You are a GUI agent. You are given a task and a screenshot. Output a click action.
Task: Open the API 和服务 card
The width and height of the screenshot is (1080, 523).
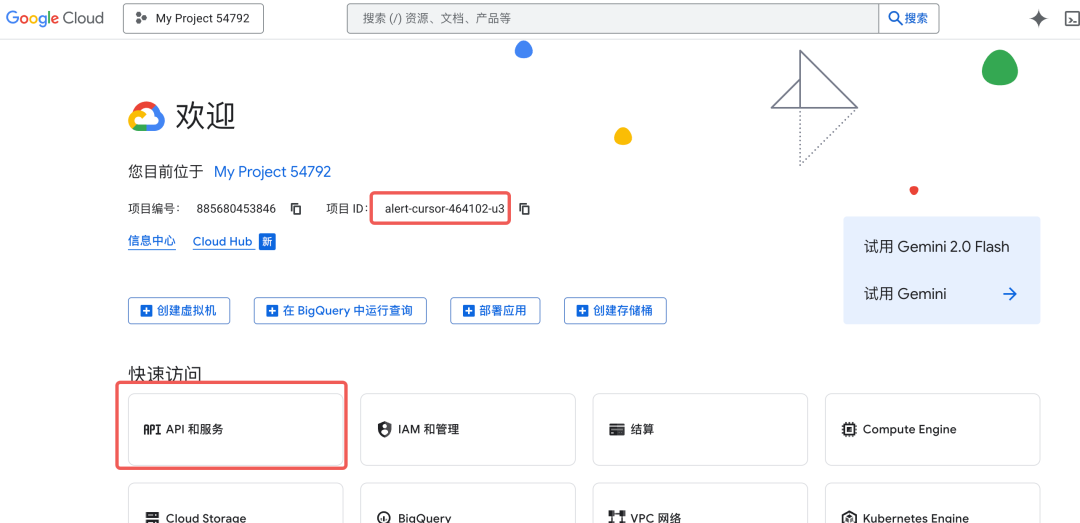236,429
